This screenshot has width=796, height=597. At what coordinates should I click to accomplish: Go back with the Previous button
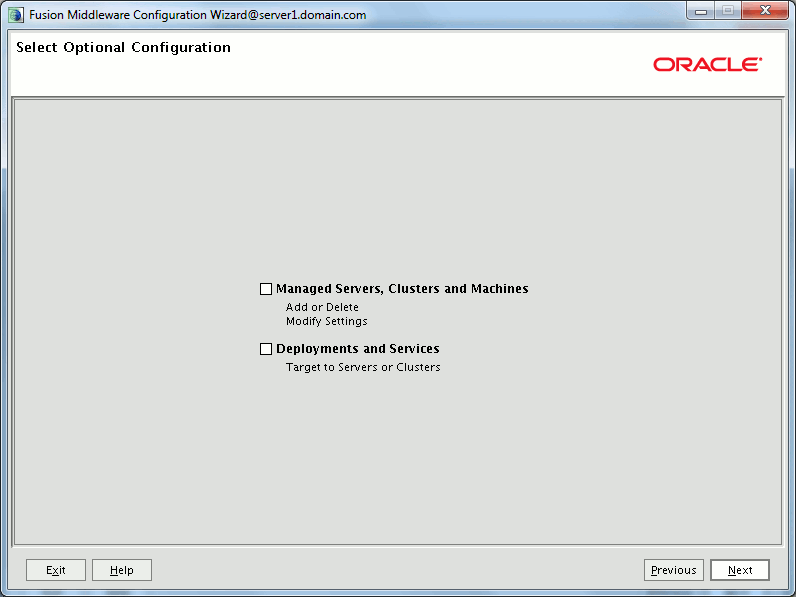pos(674,570)
